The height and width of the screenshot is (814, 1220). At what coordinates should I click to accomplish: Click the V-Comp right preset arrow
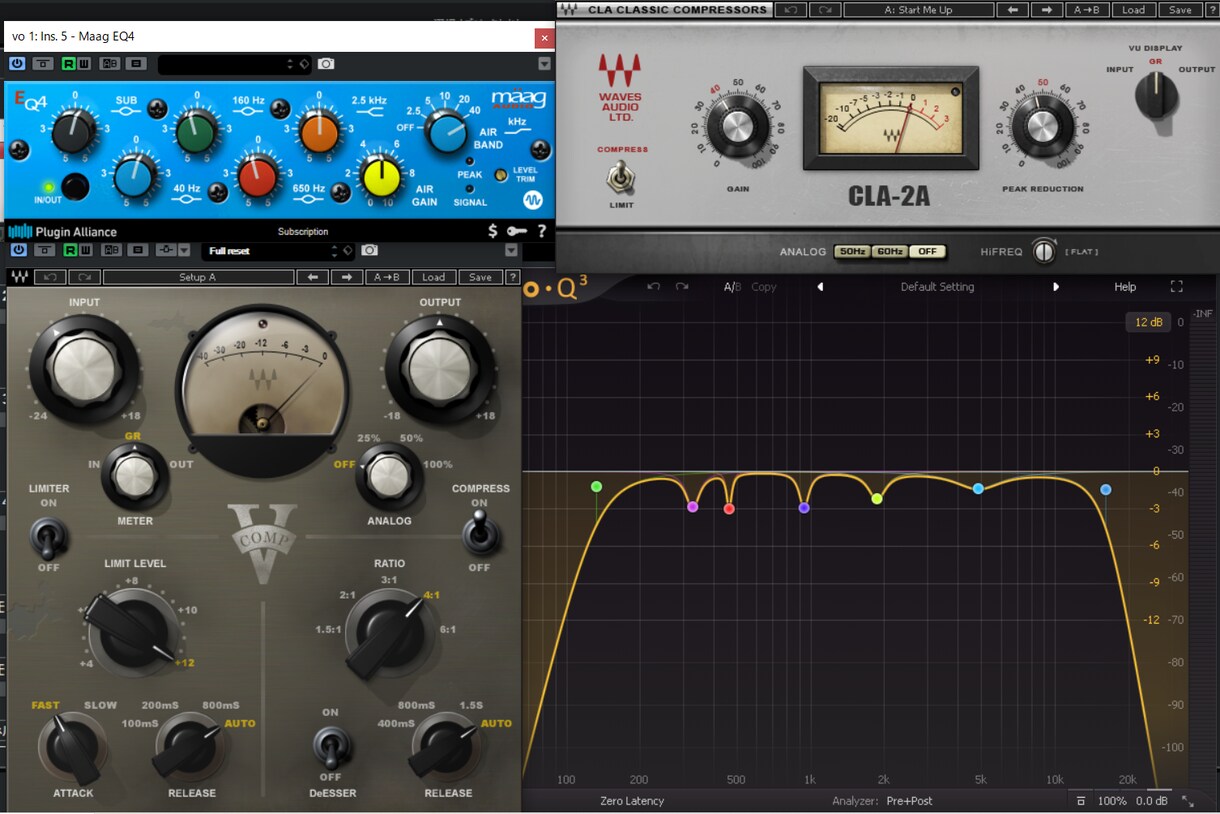point(347,277)
